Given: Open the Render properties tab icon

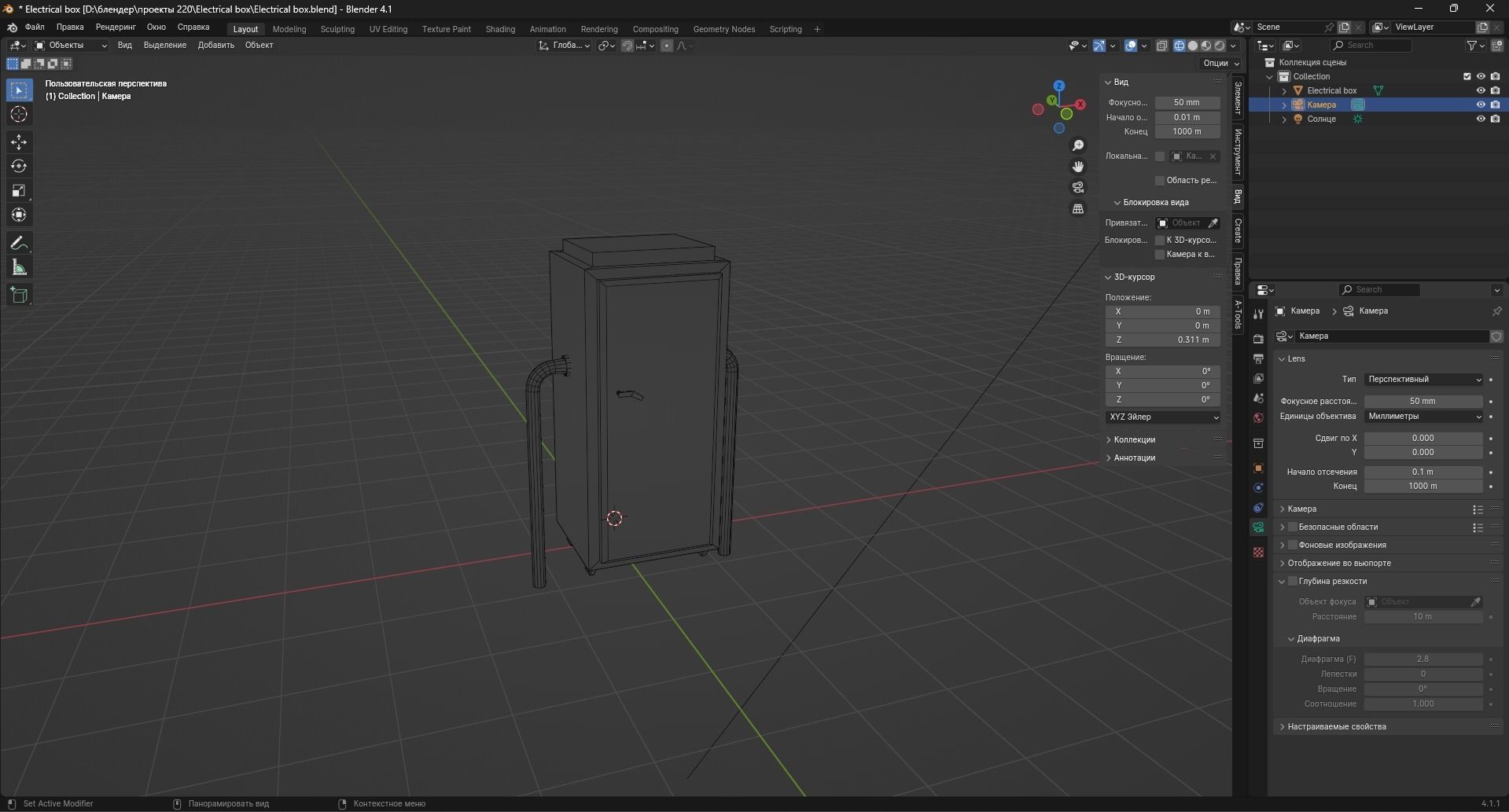Looking at the screenshot, I should pyautogui.click(x=1258, y=339).
